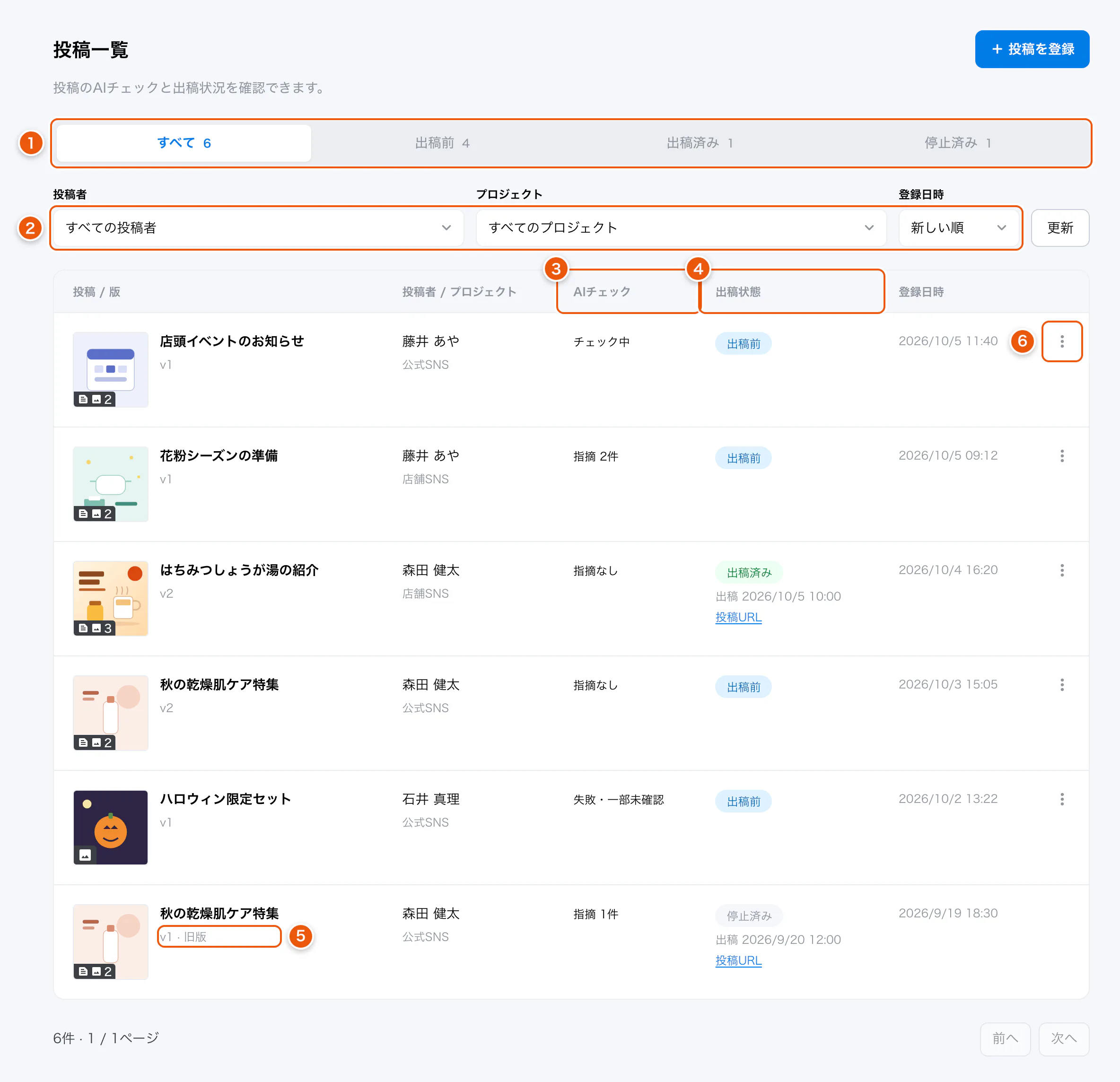Click the 出稿済み status badge
Image resolution: width=1120 pixels, height=1082 pixels.
click(x=749, y=572)
